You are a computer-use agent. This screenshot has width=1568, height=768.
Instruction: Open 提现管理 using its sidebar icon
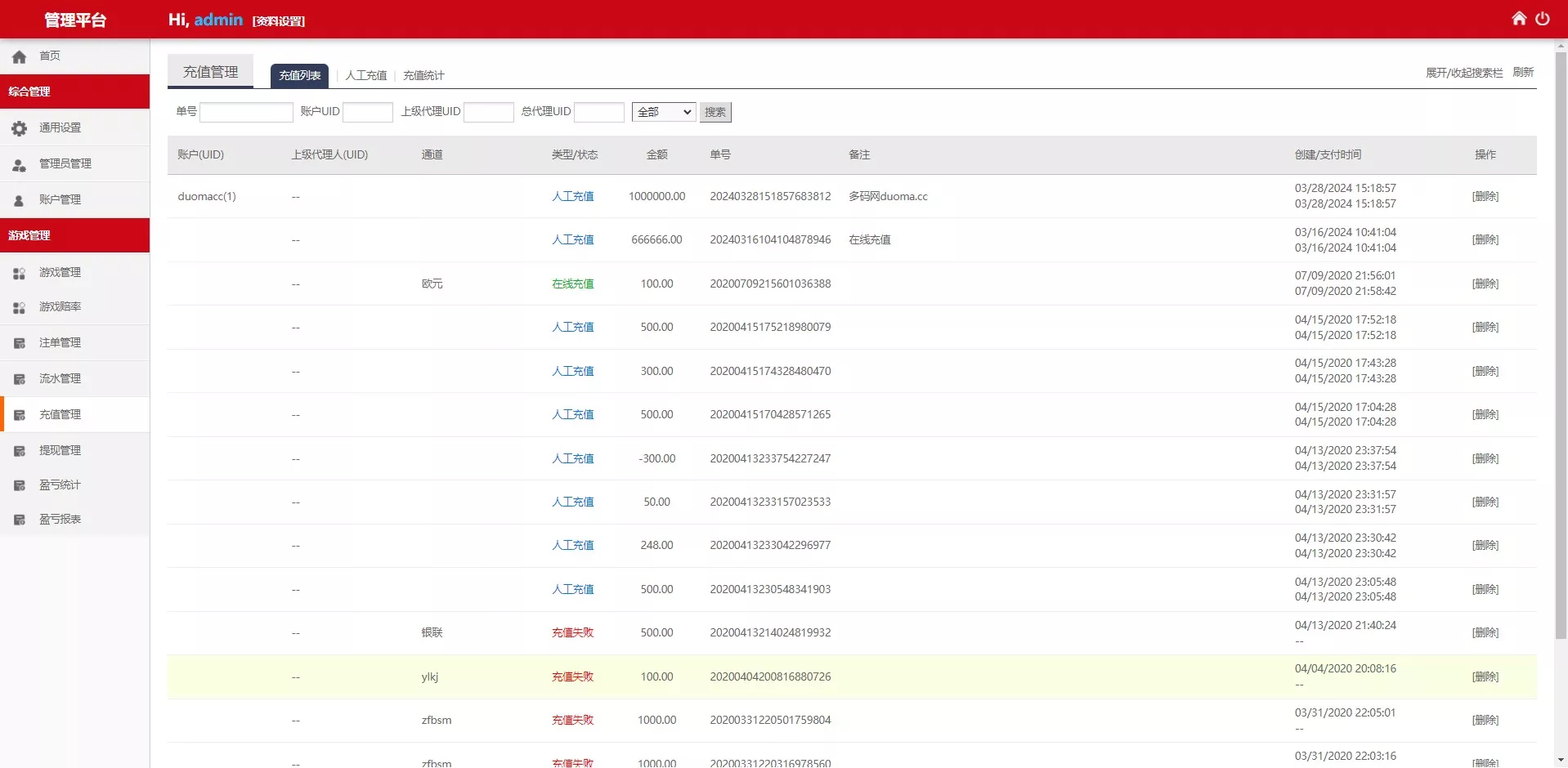(x=18, y=450)
